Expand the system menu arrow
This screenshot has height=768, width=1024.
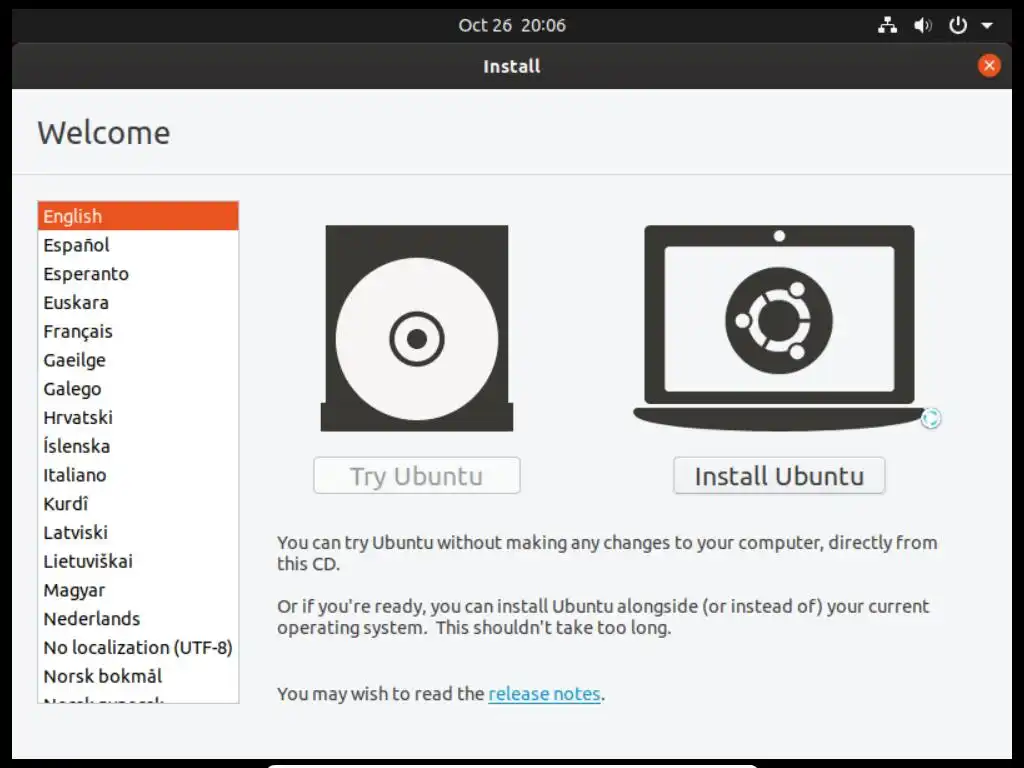pos(987,26)
